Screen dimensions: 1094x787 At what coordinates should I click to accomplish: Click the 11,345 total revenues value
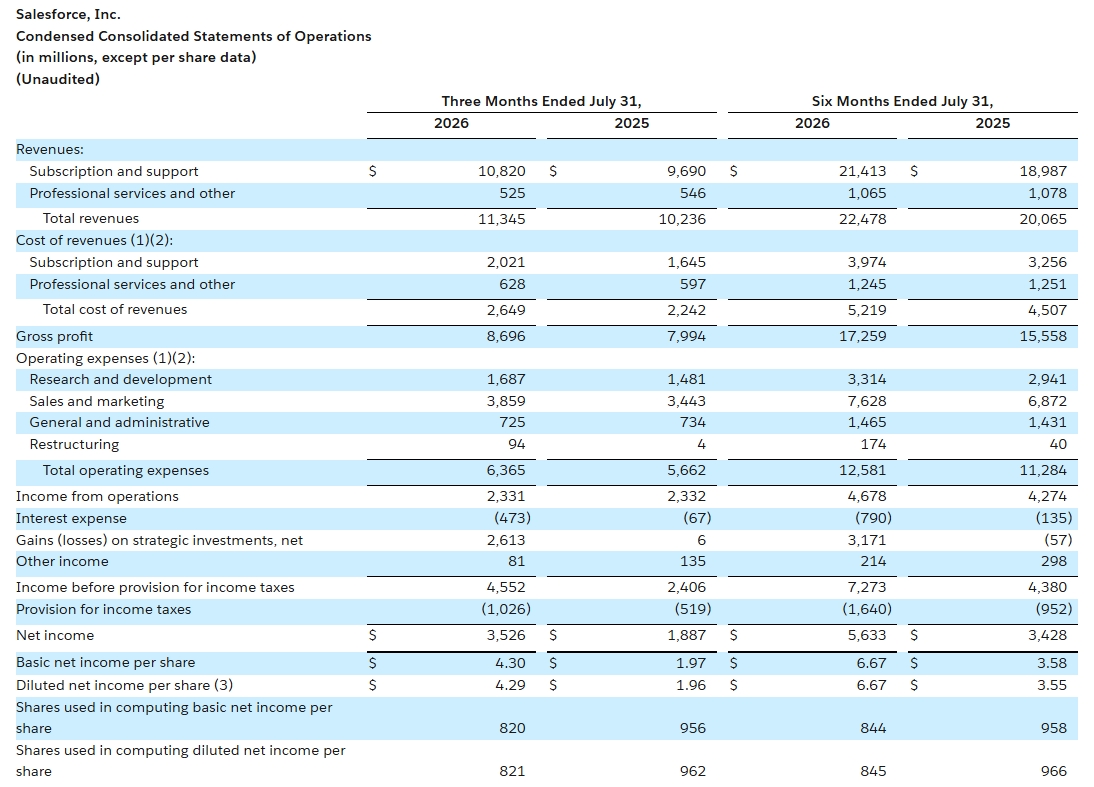pos(502,219)
